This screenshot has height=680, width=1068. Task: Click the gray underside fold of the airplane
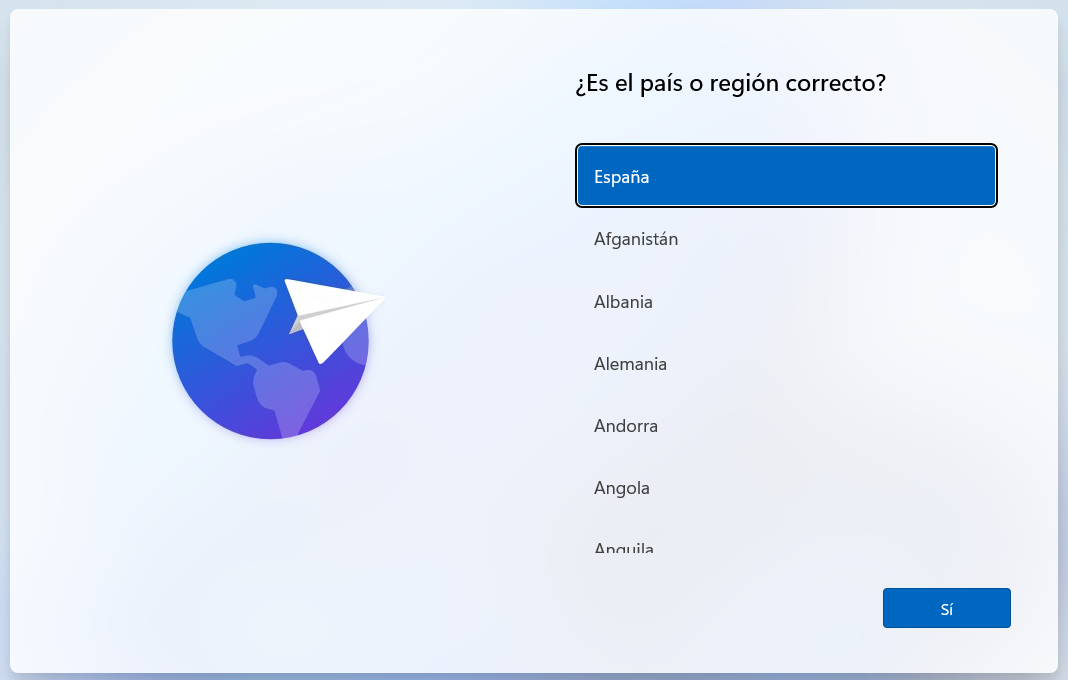point(297,325)
